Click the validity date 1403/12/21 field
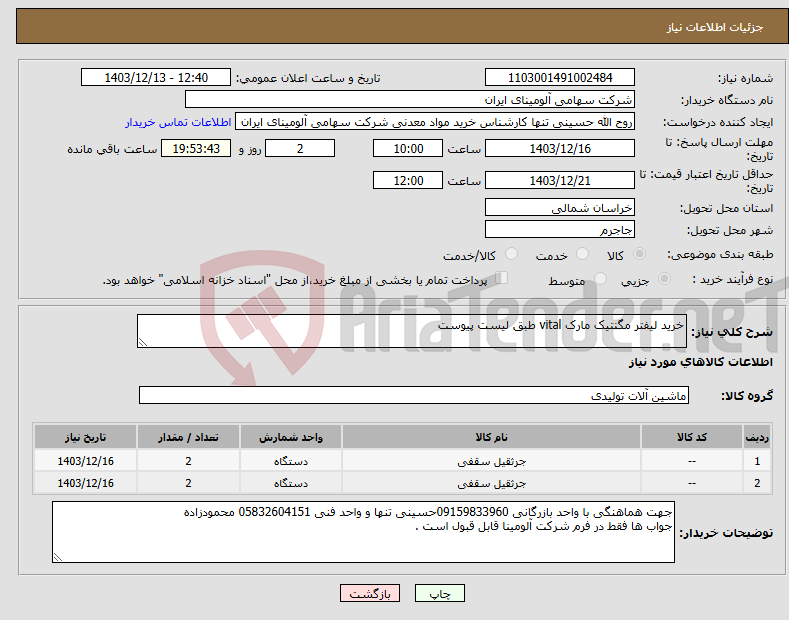 [560, 180]
